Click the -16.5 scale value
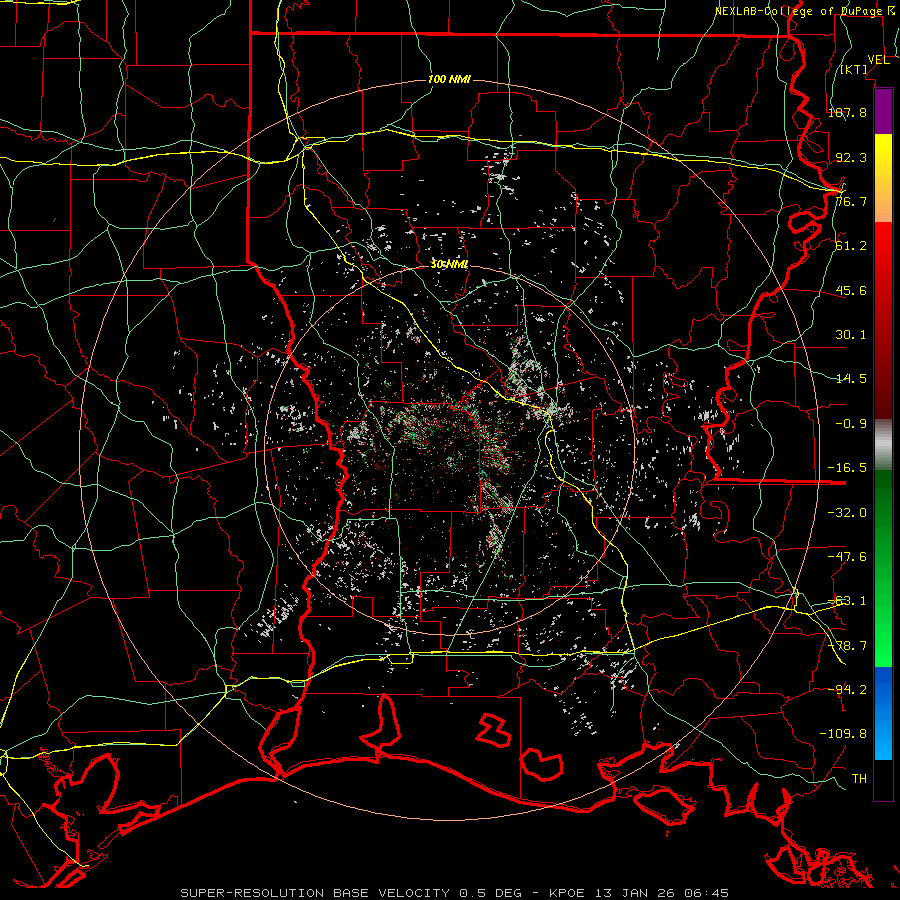 (847, 468)
